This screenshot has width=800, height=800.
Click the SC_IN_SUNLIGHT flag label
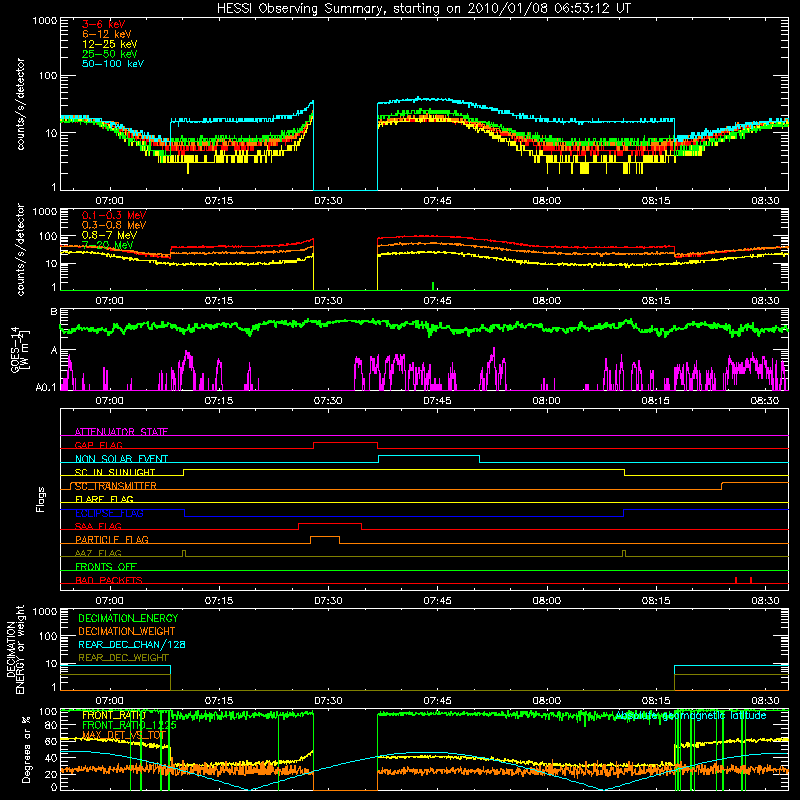(x=114, y=472)
